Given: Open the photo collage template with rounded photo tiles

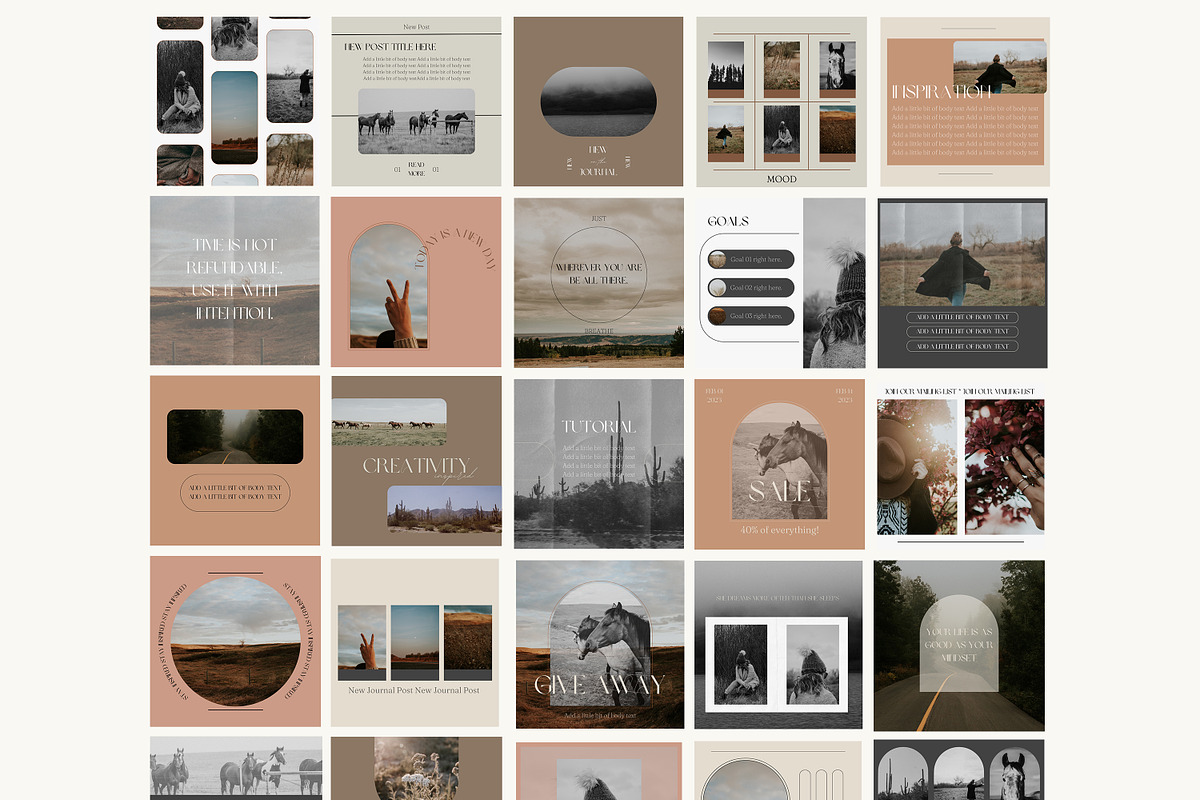Looking at the screenshot, I should [x=235, y=101].
